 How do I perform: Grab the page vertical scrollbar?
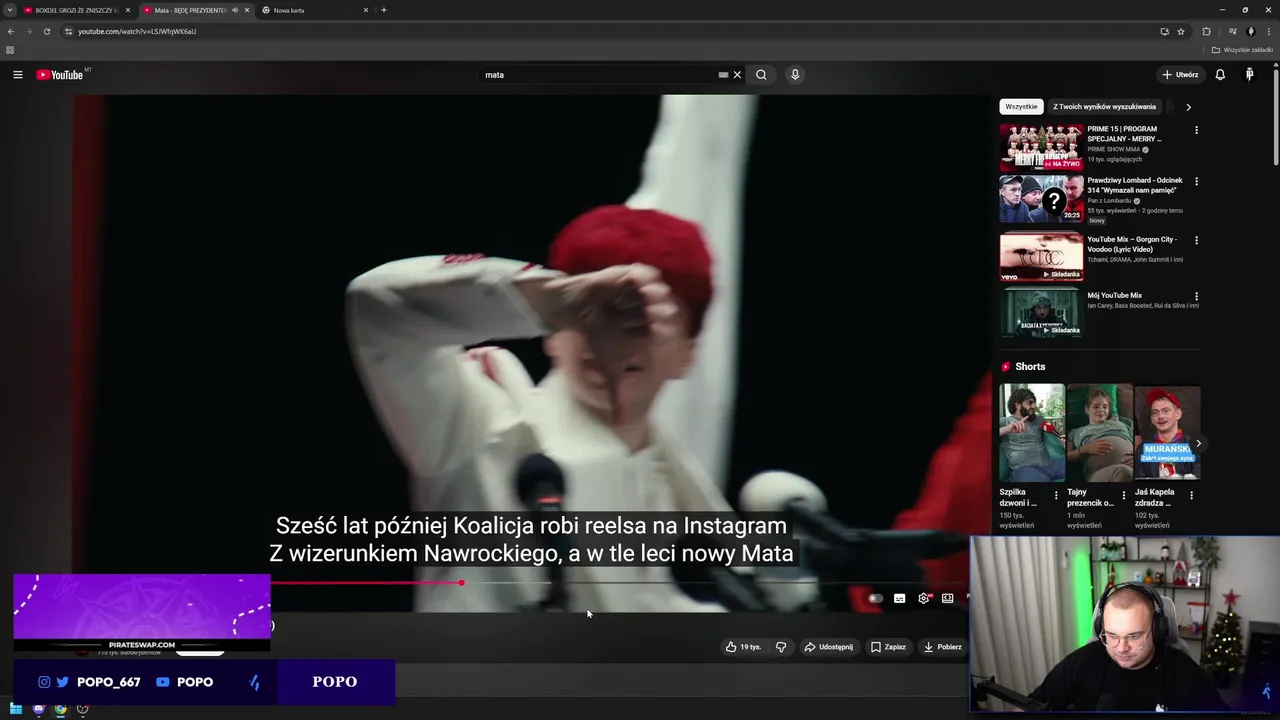coord(1276,115)
